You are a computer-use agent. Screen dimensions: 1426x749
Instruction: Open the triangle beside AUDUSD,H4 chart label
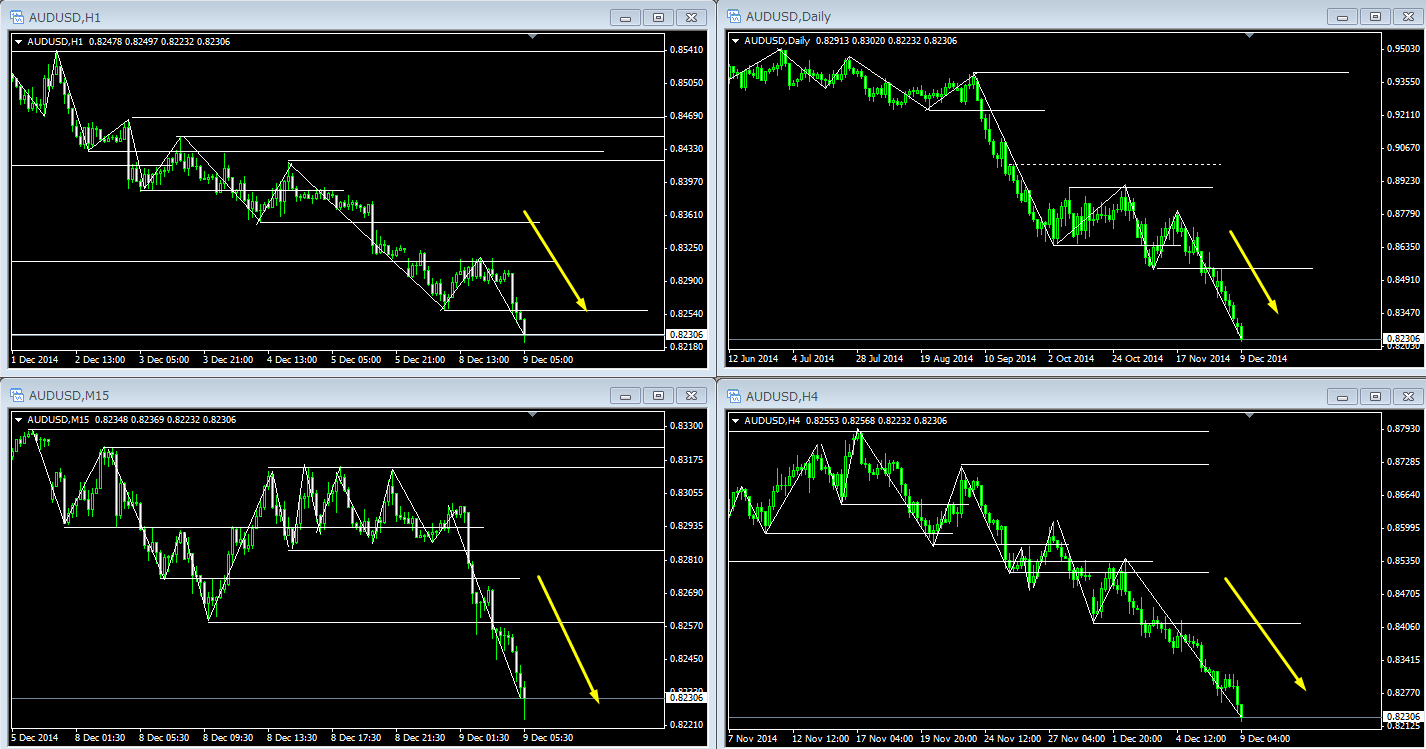tap(737, 421)
